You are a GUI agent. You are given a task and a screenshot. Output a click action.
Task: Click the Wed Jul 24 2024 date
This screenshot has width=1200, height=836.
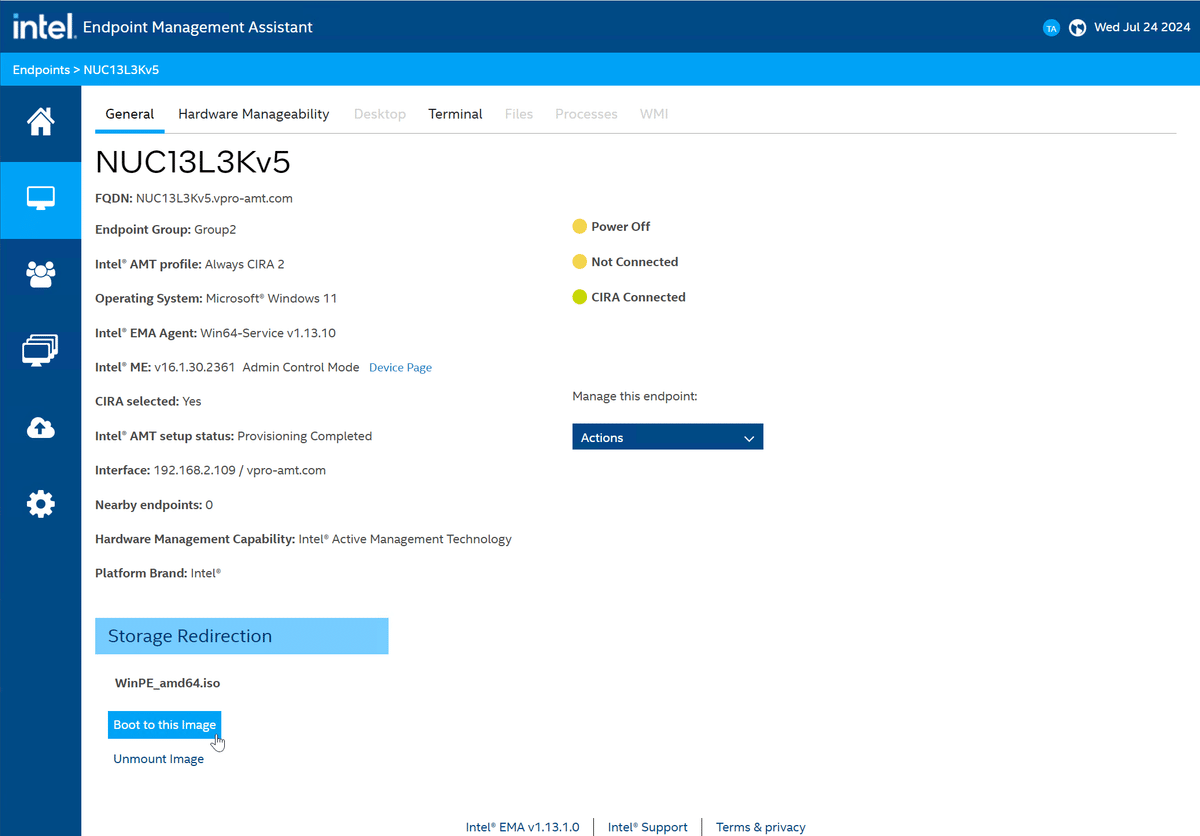pos(1141,27)
